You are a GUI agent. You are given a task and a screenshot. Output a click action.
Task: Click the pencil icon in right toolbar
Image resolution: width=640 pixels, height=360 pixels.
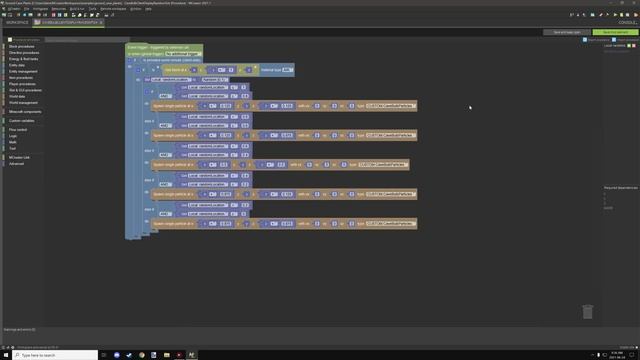(x=601, y=15)
